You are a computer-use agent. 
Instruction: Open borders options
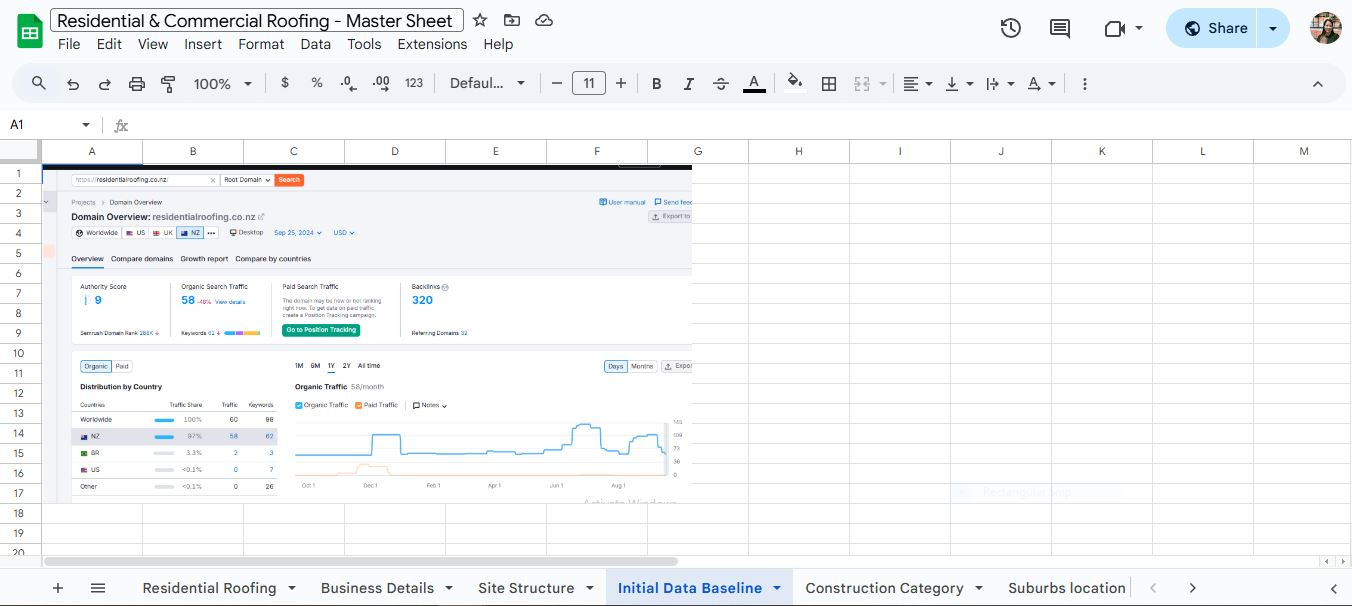coord(829,84)
